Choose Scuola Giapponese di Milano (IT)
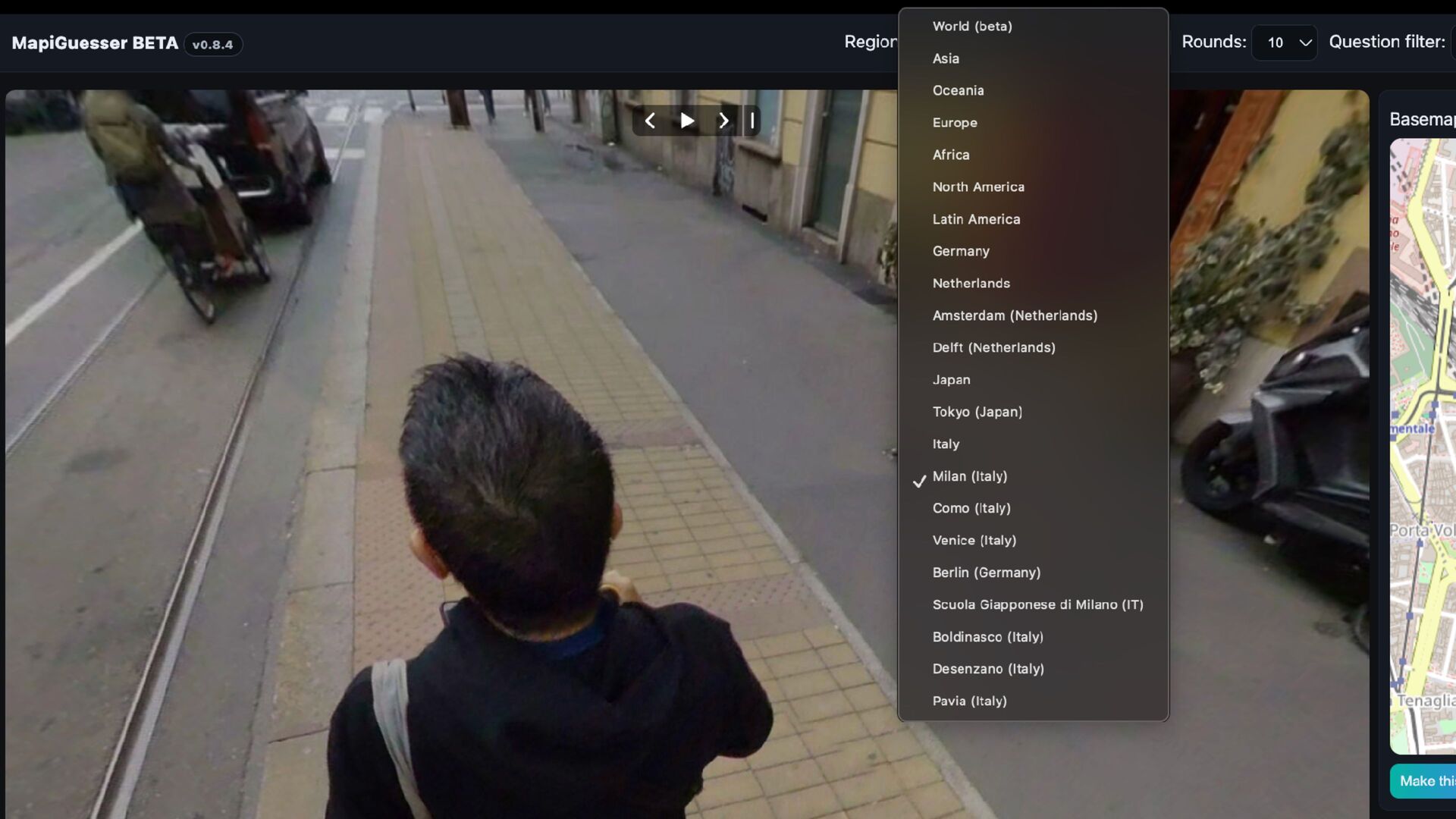The width and height of the screenshot is (1456, 819). point(1037,604)
